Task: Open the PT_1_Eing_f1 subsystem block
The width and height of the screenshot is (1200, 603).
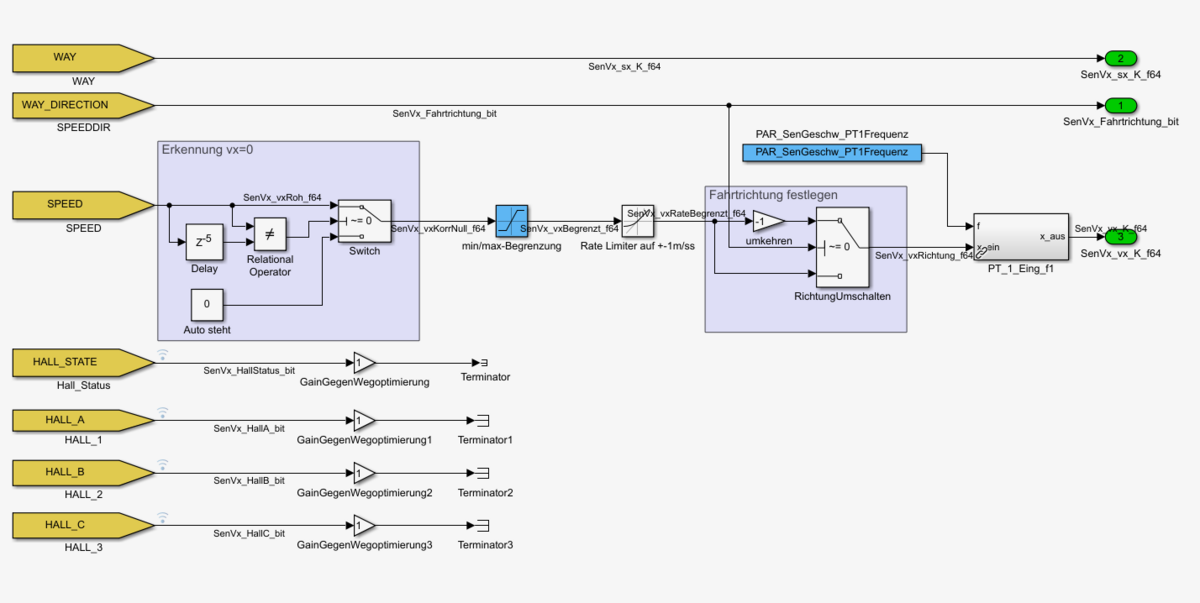Action: click(1020, 236)
